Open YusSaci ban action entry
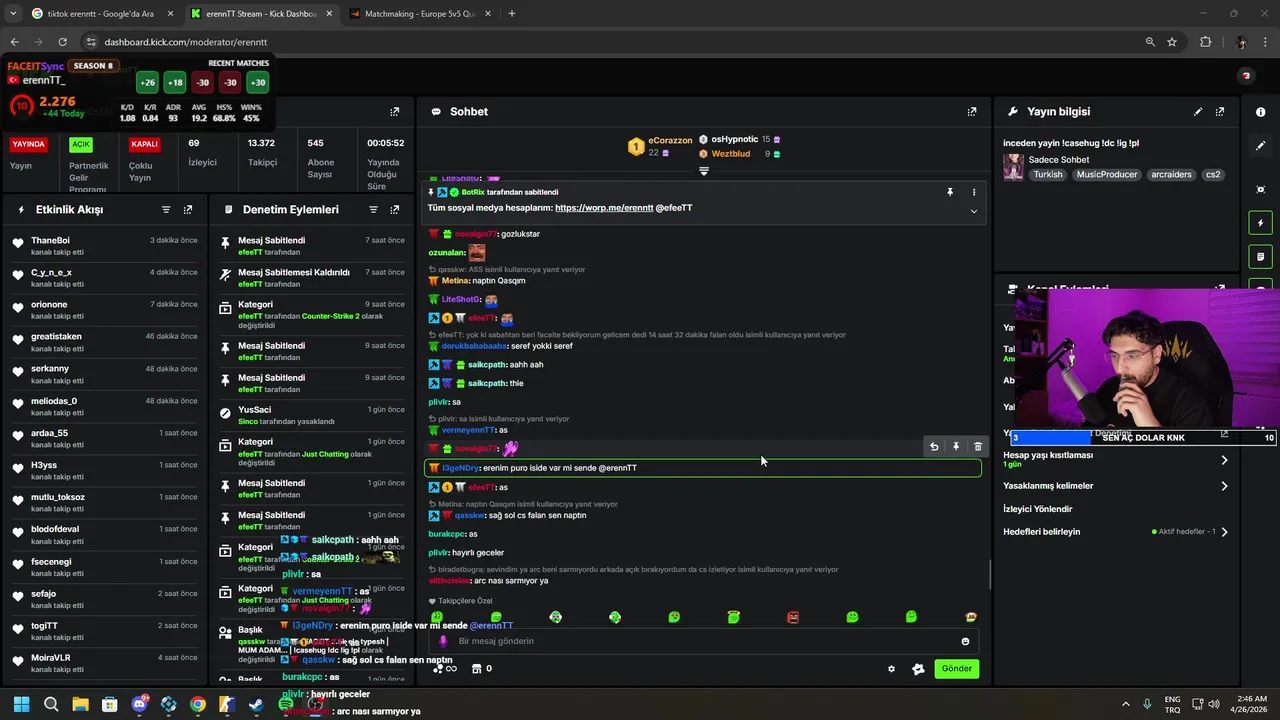The height and width of the screenshot is (720, 1280). pyautogui.click(x=313, y=415)
